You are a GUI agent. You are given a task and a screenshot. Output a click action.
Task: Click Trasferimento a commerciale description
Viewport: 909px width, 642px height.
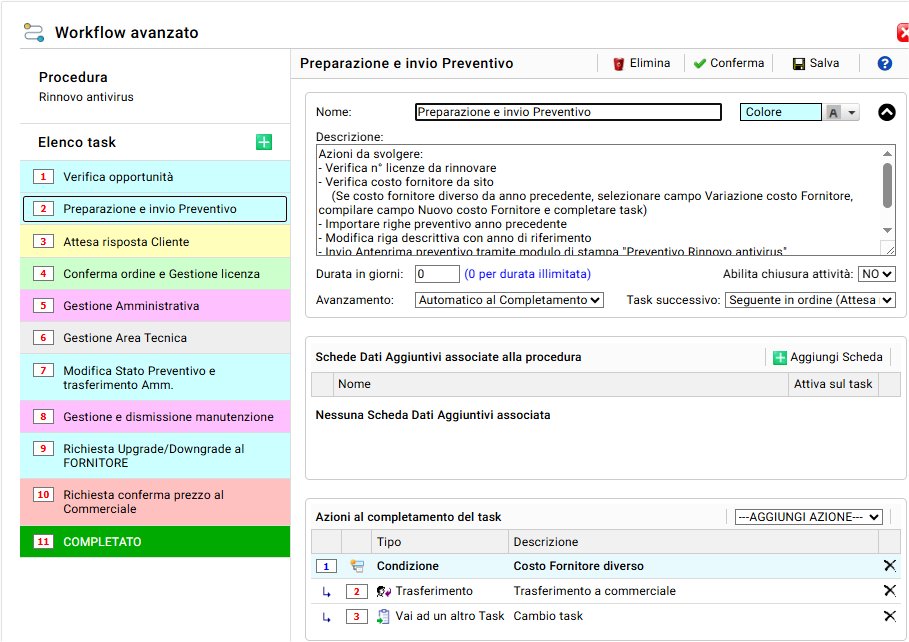pos(594,591)
